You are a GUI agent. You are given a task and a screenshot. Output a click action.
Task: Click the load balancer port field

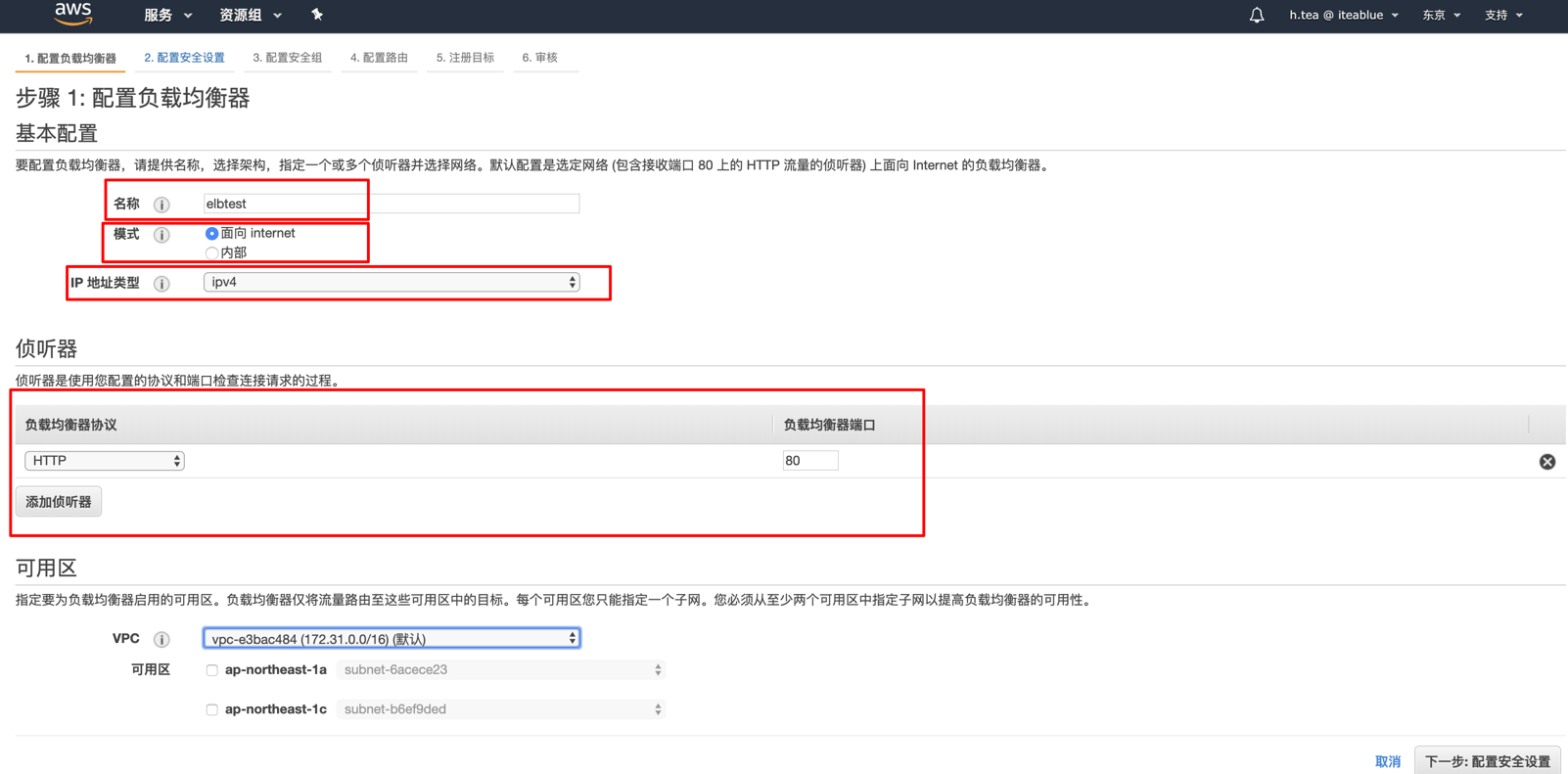click(x=809, y=461)
